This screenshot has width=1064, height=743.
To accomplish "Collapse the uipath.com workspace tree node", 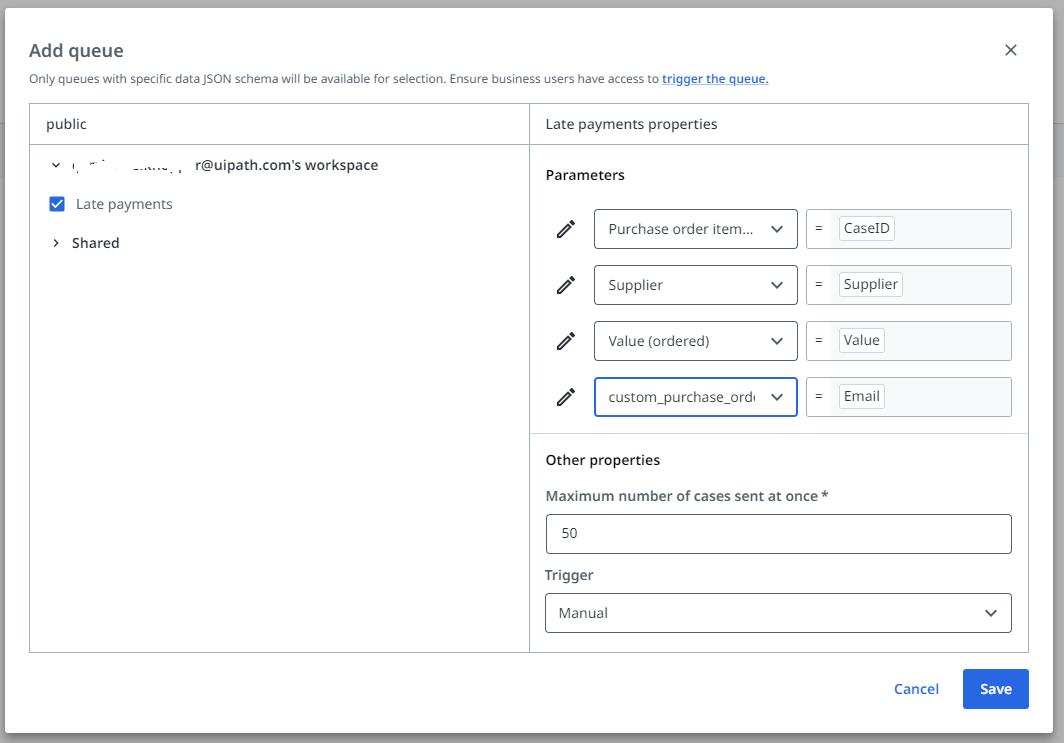I will click(x=56, y=165).
